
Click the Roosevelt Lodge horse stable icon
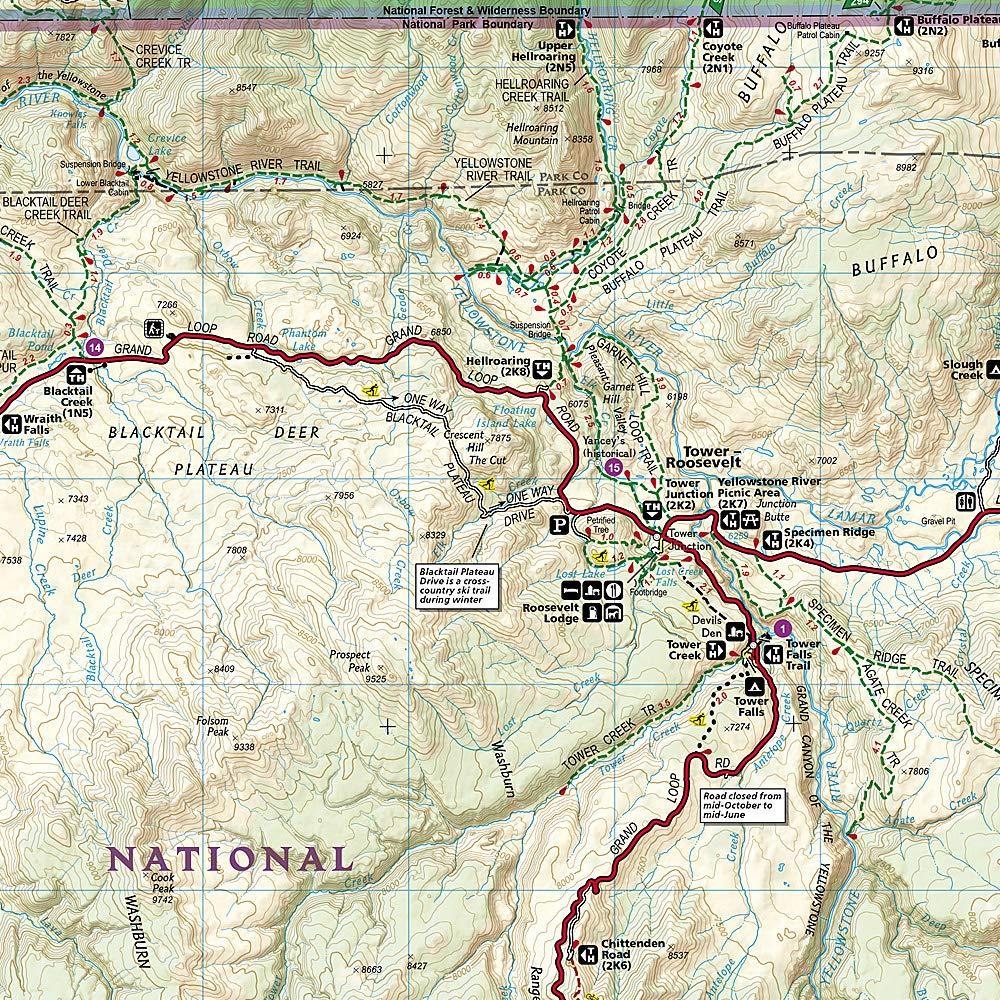[x=614, y=614]
